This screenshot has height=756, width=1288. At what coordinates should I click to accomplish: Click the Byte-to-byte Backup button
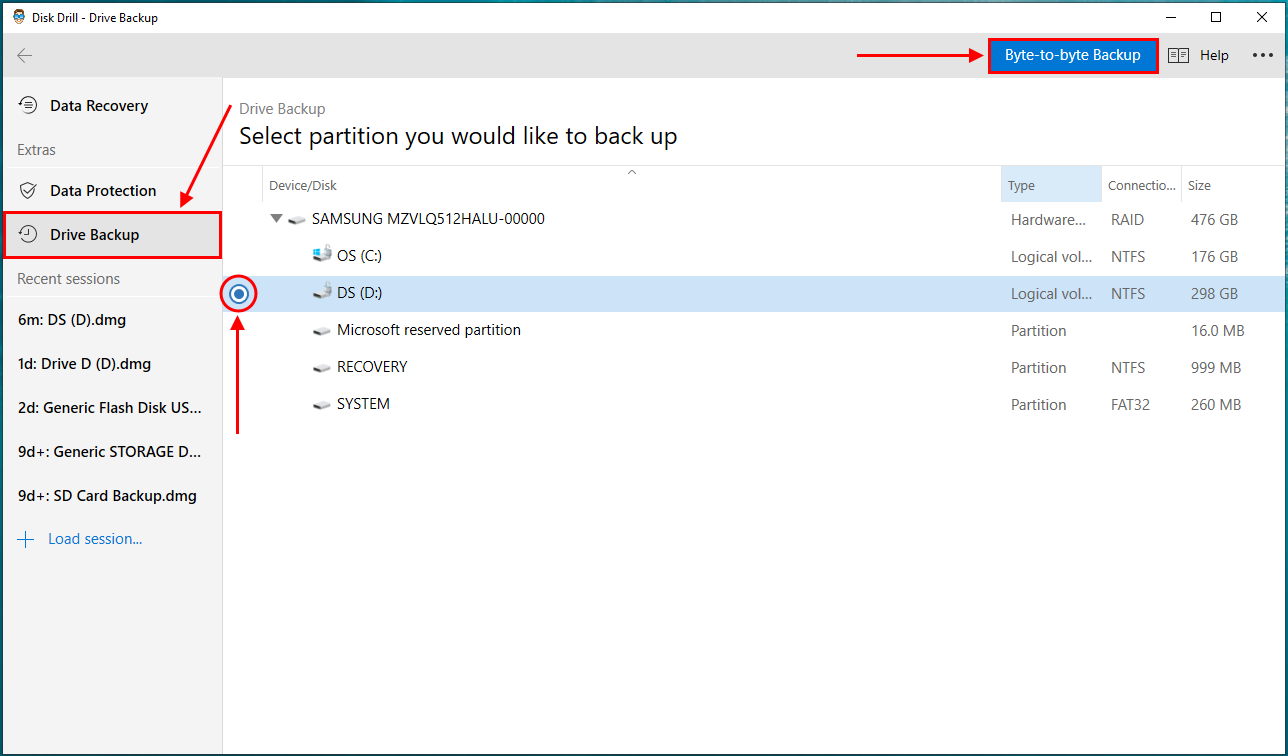(x=1073, y=55)
